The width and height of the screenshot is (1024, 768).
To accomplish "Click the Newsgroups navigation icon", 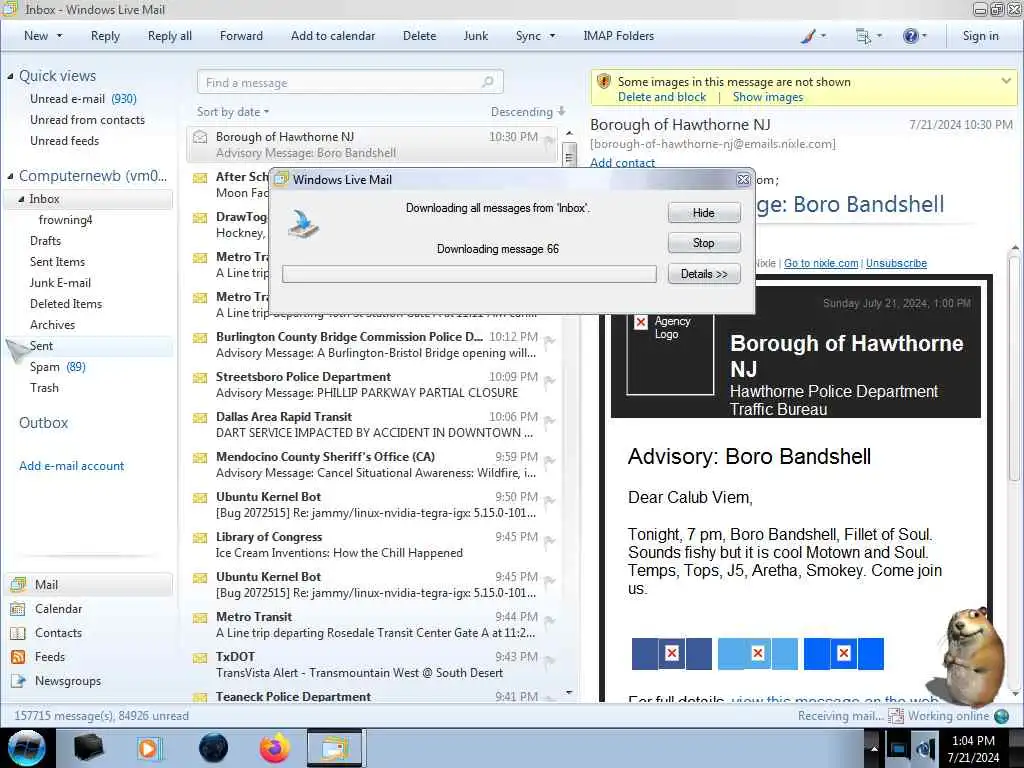I will point(18,681).
